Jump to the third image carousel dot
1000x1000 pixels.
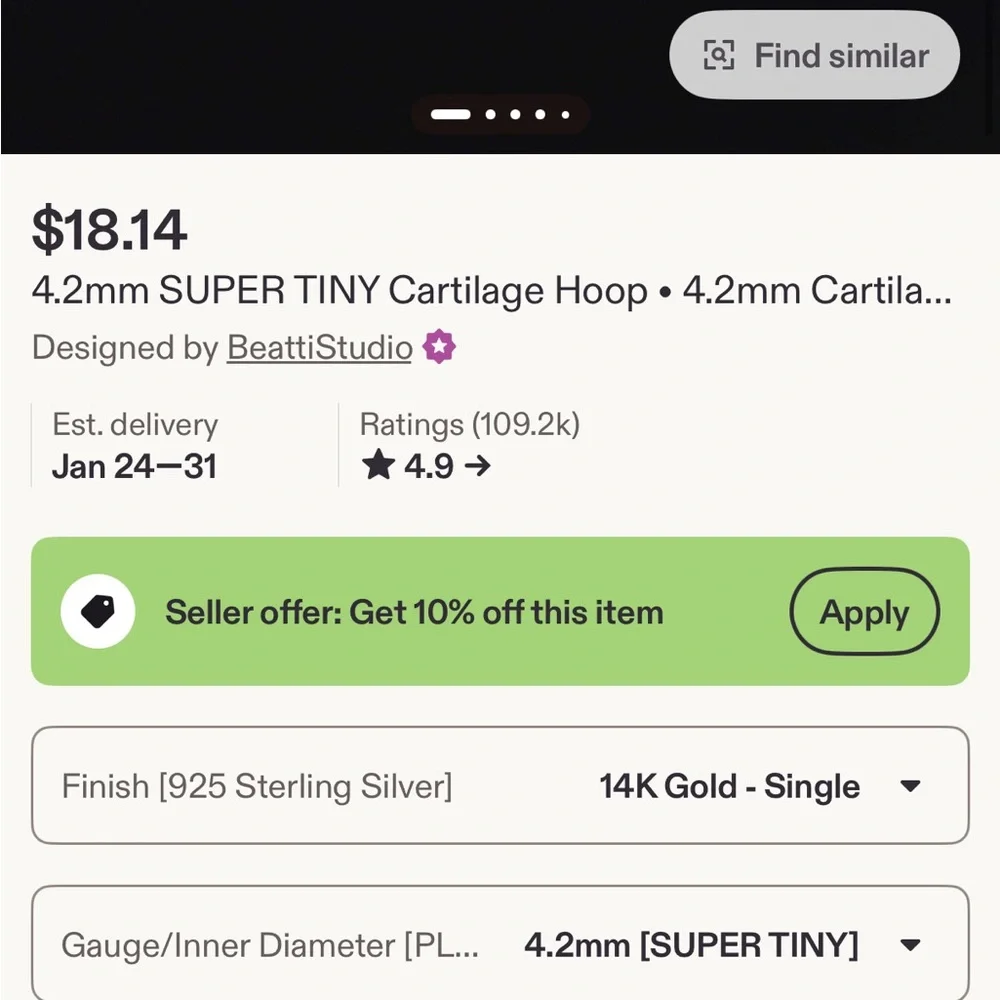tap(516, 115)
